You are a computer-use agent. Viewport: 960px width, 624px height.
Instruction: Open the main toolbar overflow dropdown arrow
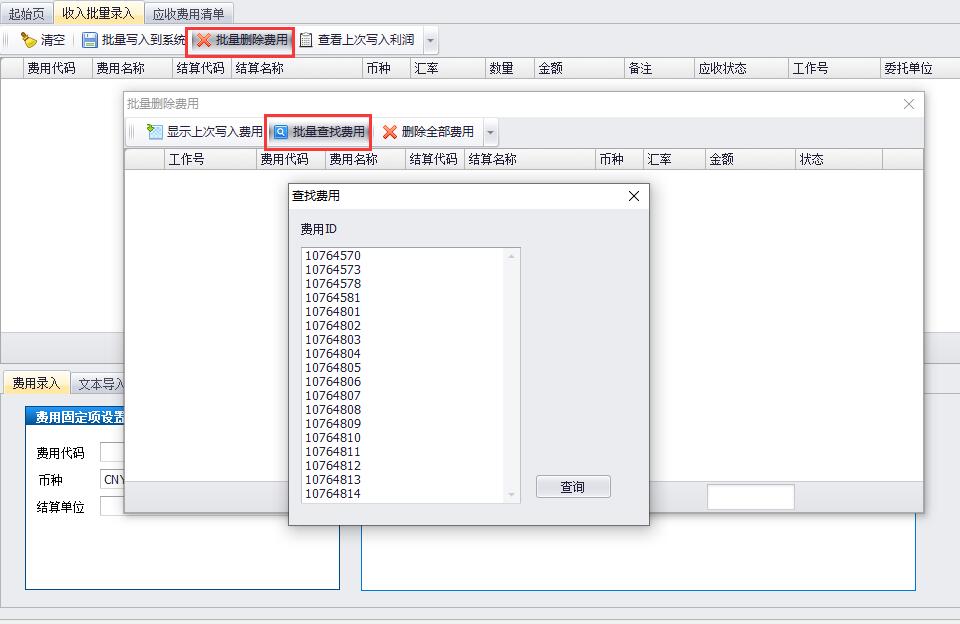click(430, 40)
